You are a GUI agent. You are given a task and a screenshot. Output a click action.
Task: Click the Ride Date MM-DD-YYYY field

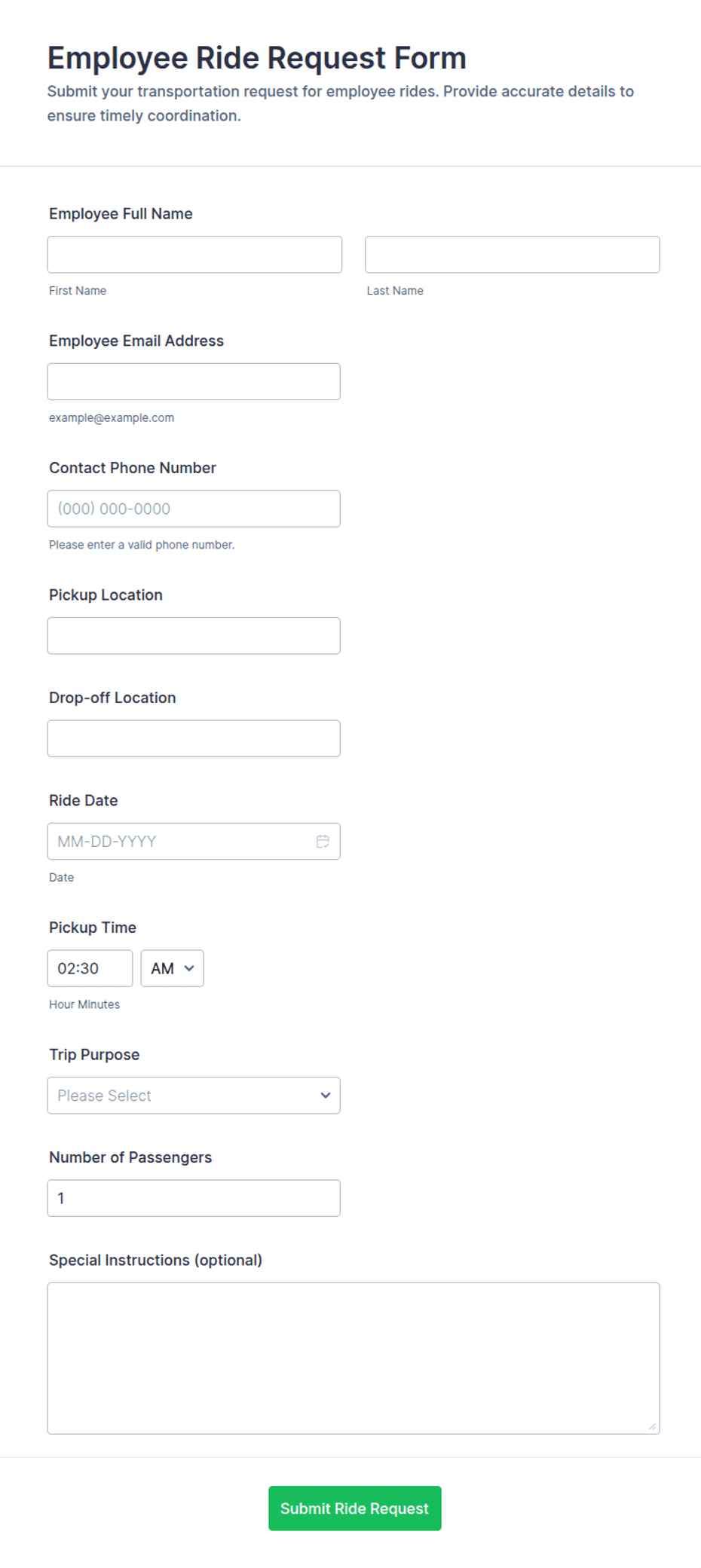[x=194, y=841]
